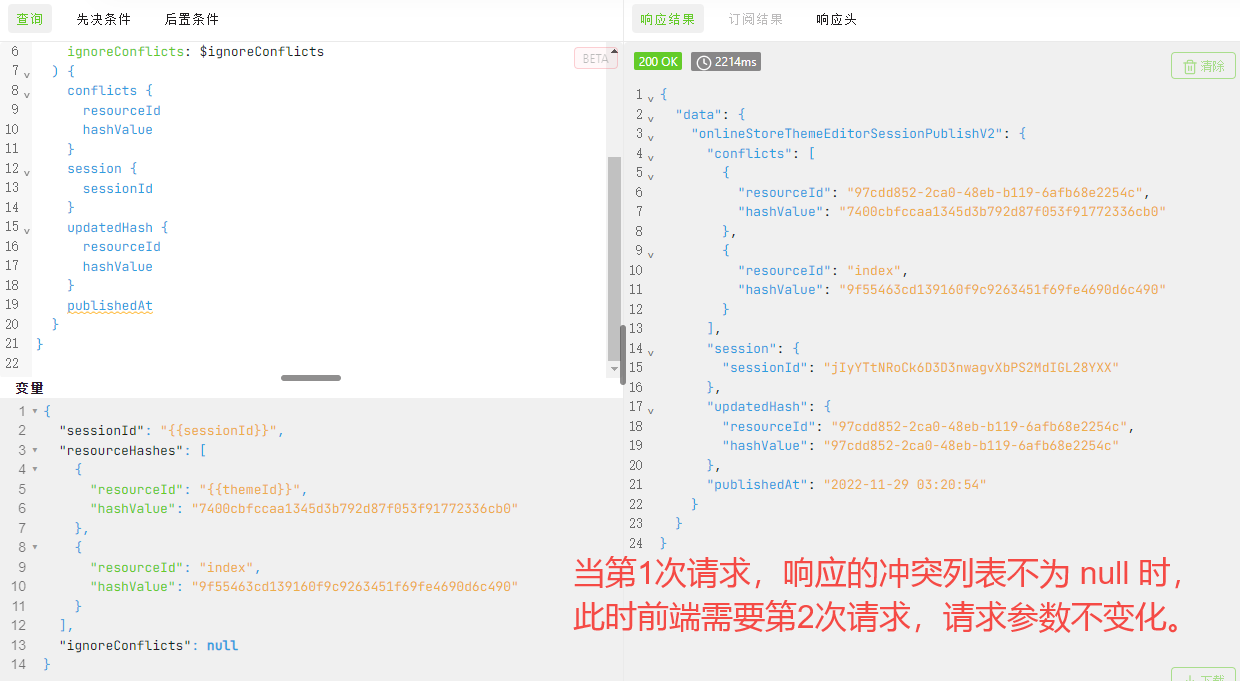Collapse second conflict object at response line 9

pyautogui.click(x=651, y=254)
